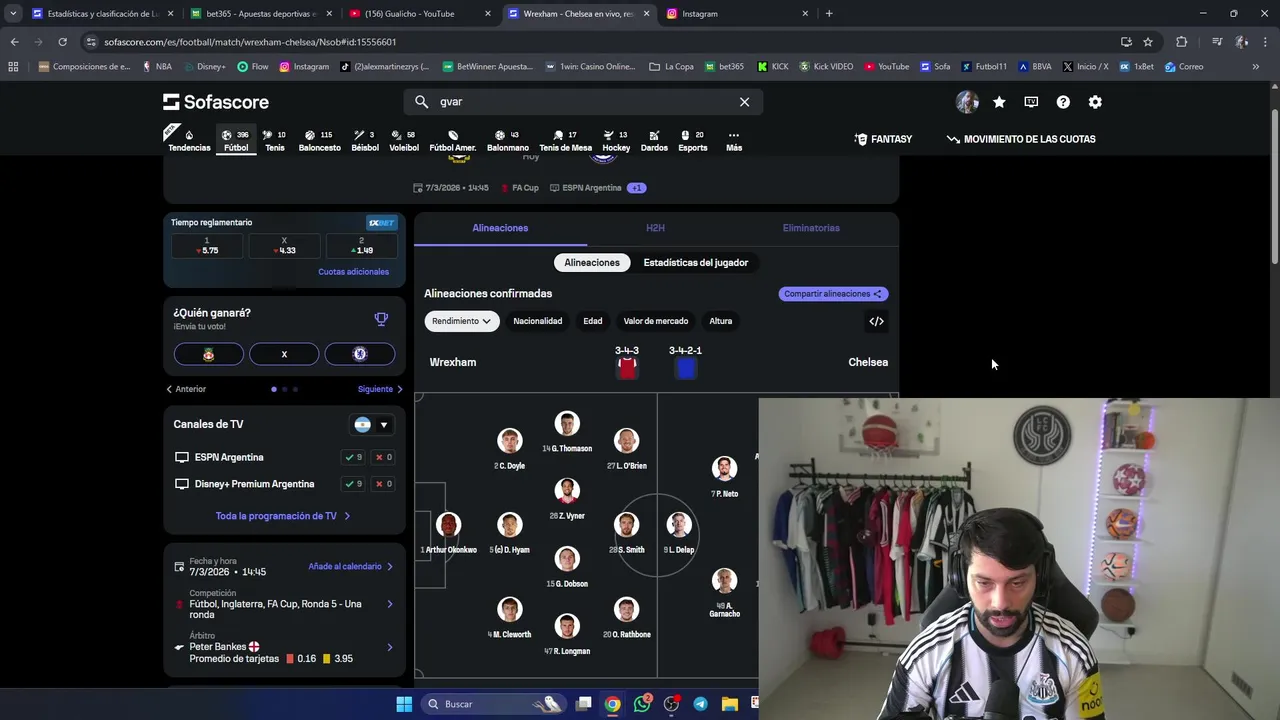Upvote Disney+ Premium Argentina channel

(x=353, y=484)
